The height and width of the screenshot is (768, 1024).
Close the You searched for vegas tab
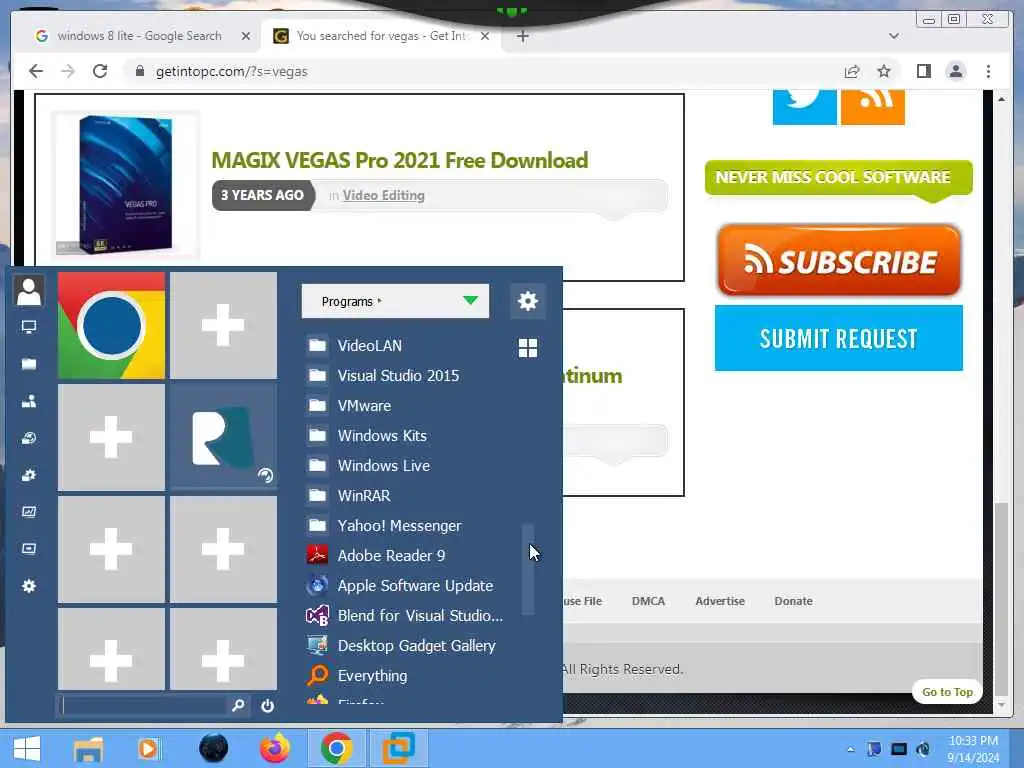[485, 36]
